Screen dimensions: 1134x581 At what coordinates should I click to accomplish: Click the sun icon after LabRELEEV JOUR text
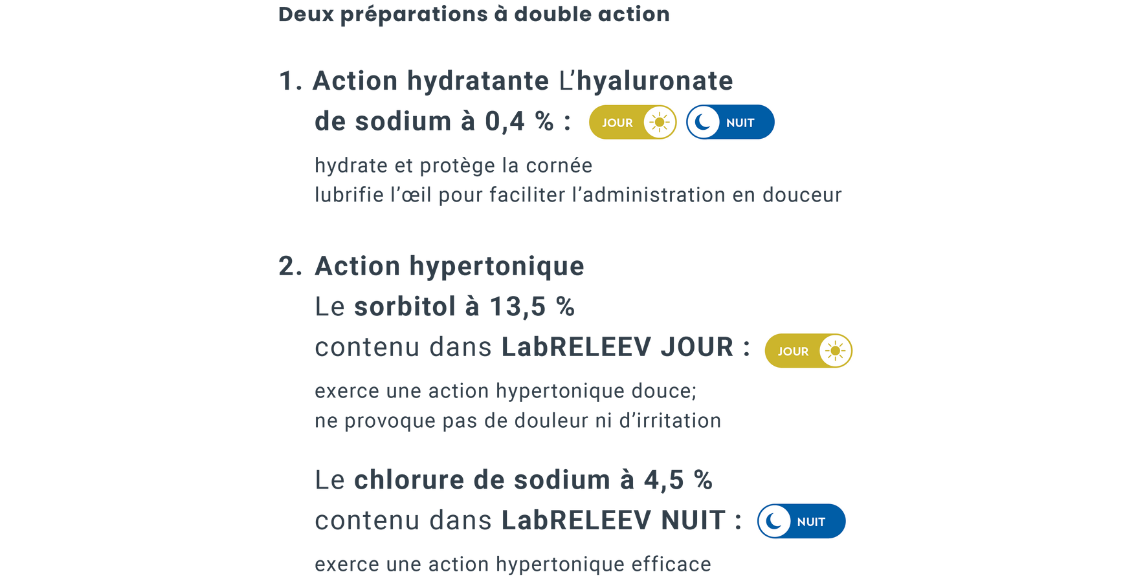pyautogui.click(x=835, y=351)
